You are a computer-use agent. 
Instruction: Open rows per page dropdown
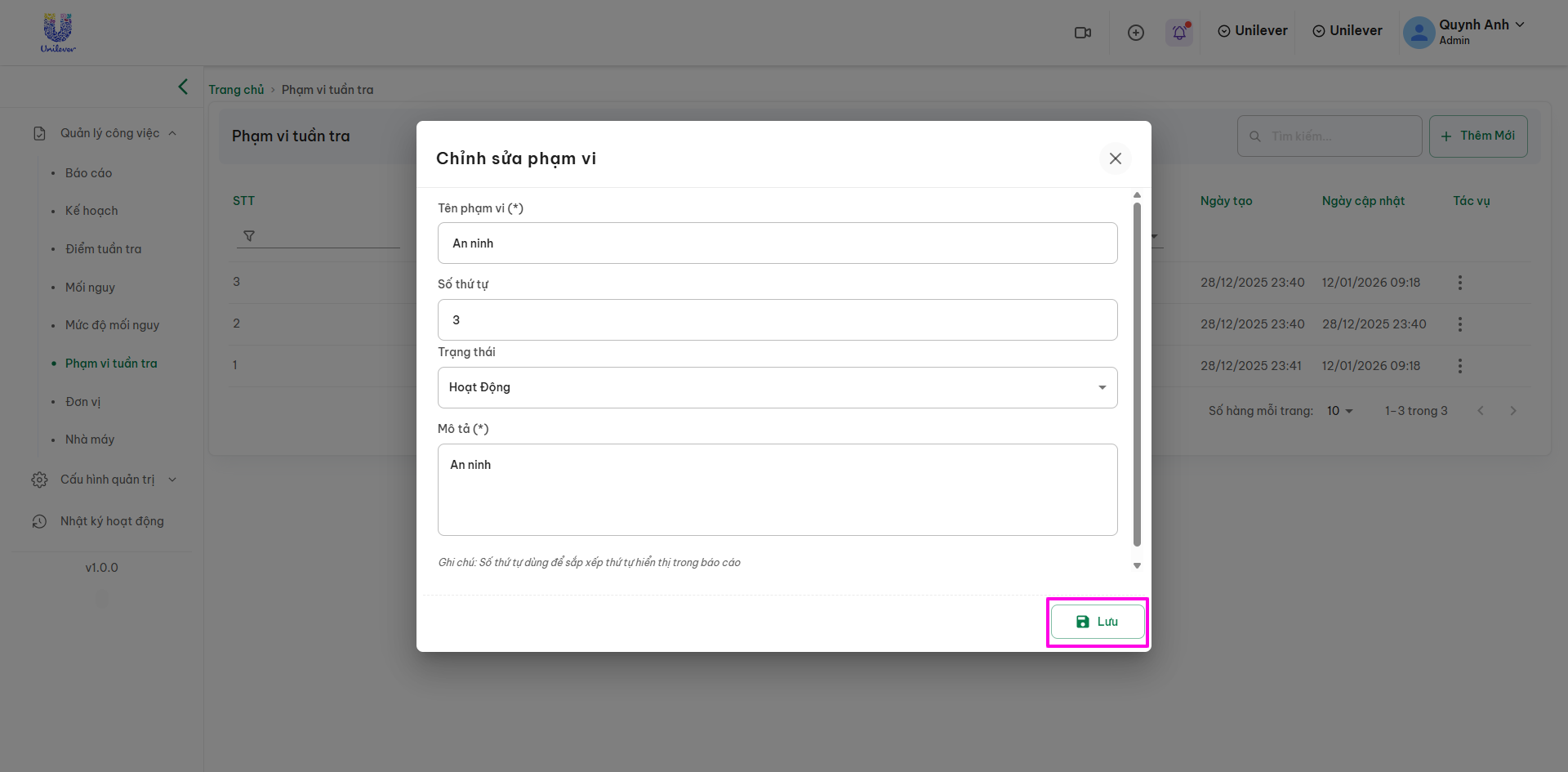click(x=1340, y=411)
